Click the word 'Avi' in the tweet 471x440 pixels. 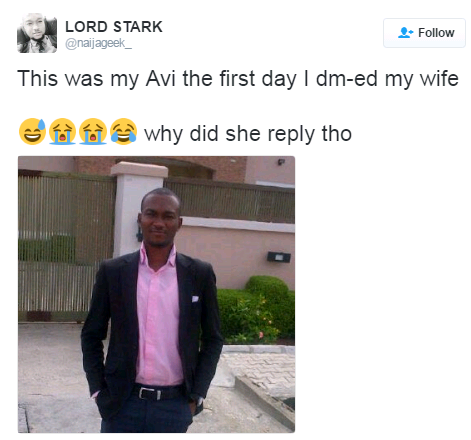point(160,79)
